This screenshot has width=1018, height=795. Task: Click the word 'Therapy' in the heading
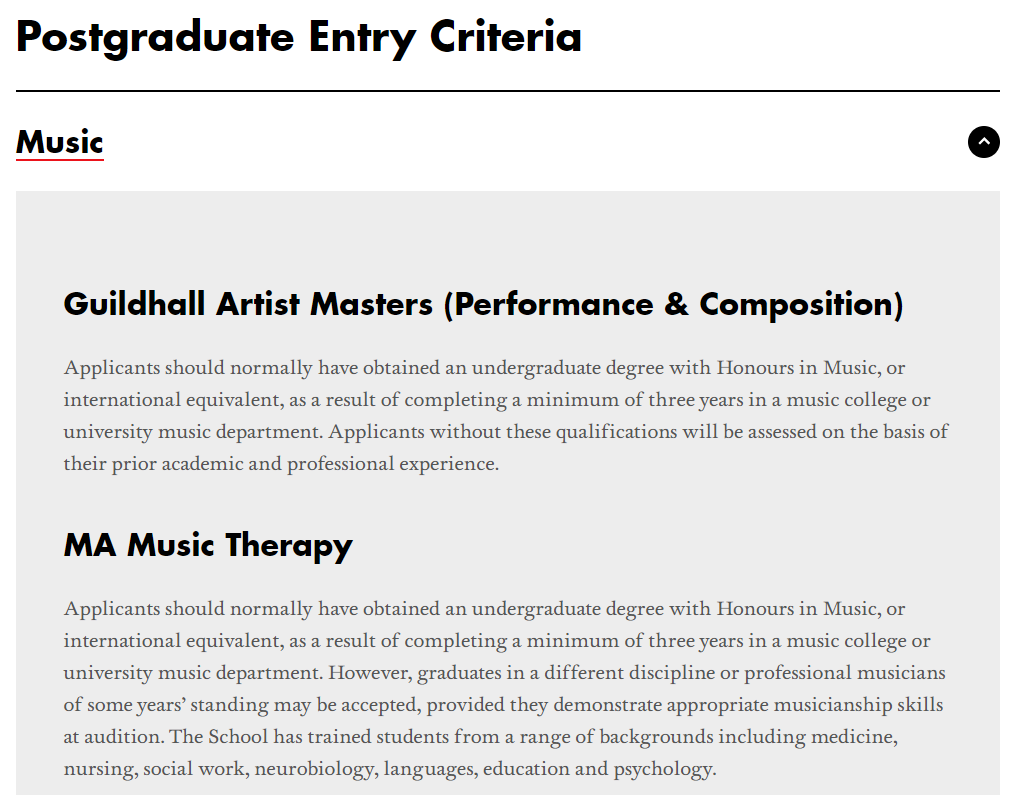click(289, 545)
